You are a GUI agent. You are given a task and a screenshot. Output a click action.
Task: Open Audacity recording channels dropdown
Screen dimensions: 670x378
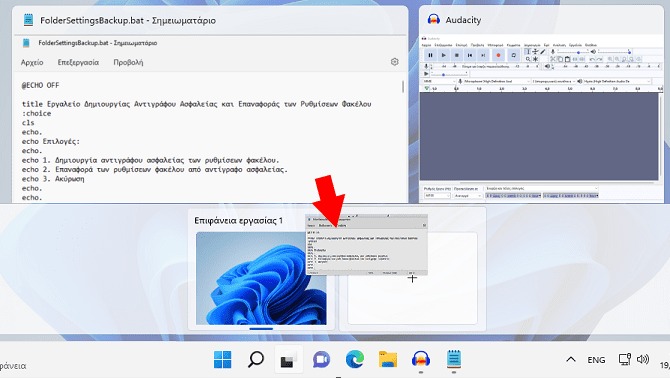(553, 81)
